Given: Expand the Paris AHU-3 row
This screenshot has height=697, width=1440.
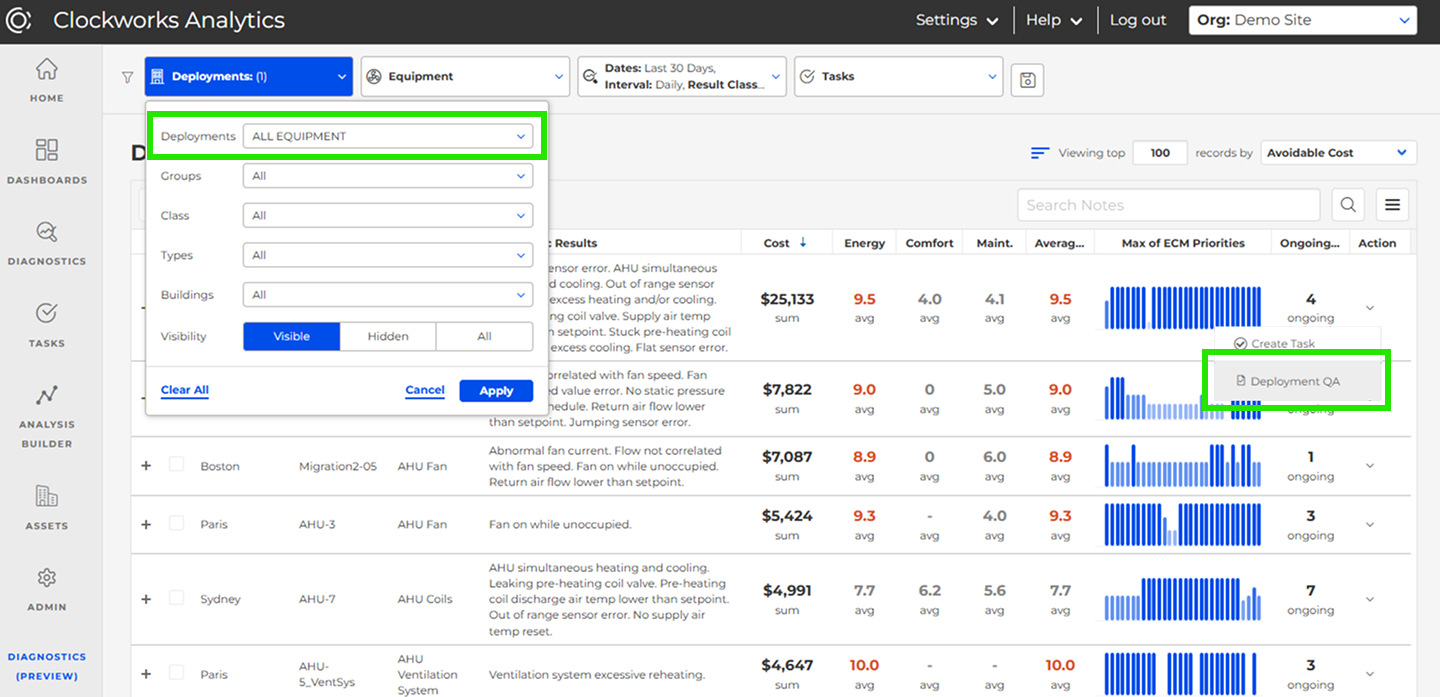Looking at the screenshot, I should pos(146,524).
